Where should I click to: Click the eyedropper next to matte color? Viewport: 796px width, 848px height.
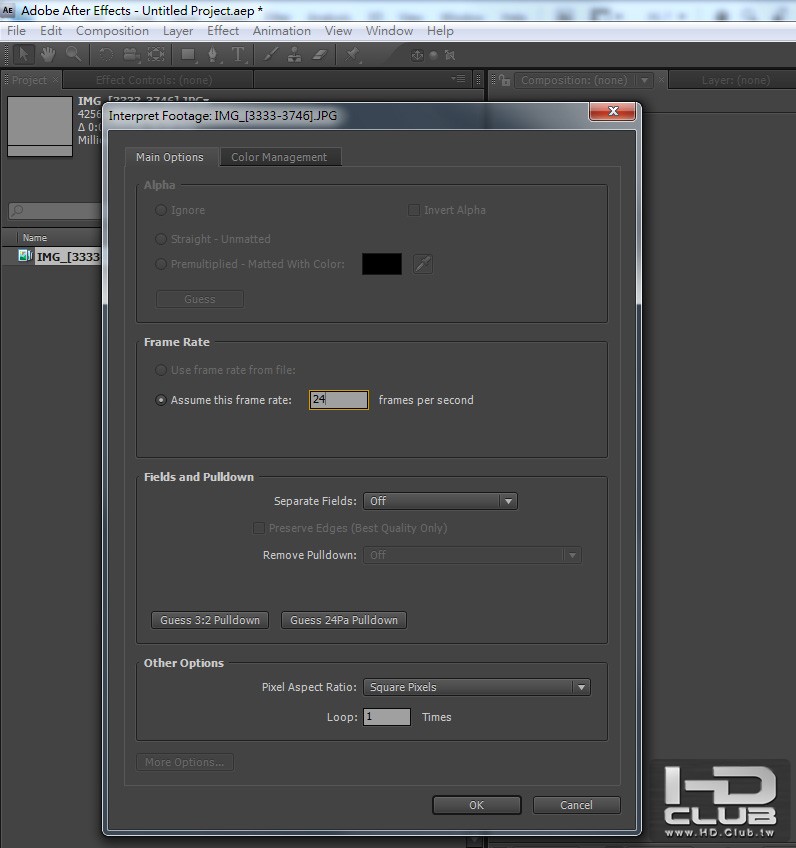[x=423, y=264]
